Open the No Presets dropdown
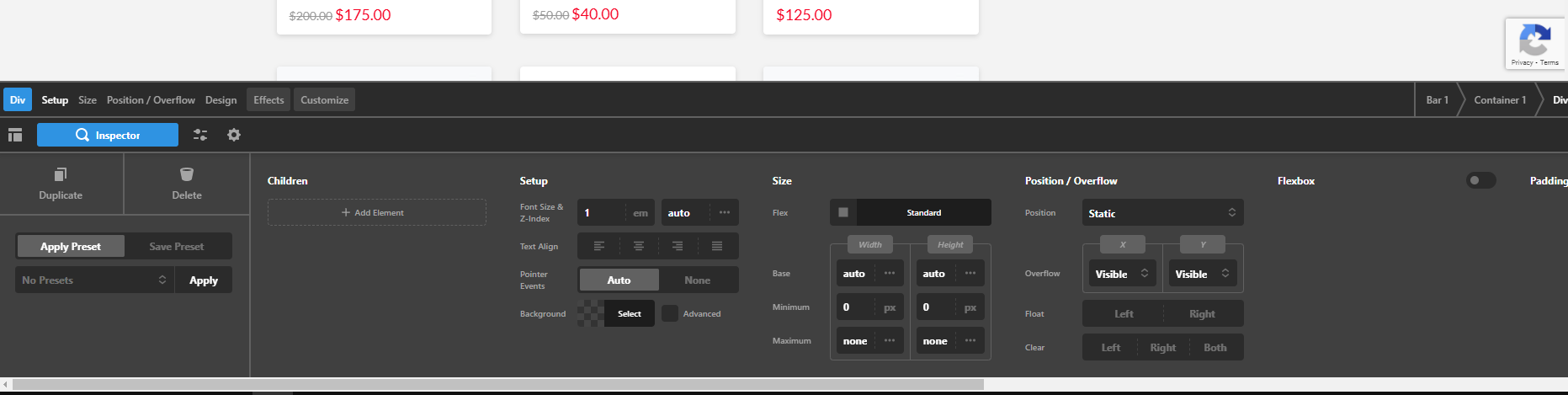Viewport: 1568px width, 395px height. [x=94, y=280]
